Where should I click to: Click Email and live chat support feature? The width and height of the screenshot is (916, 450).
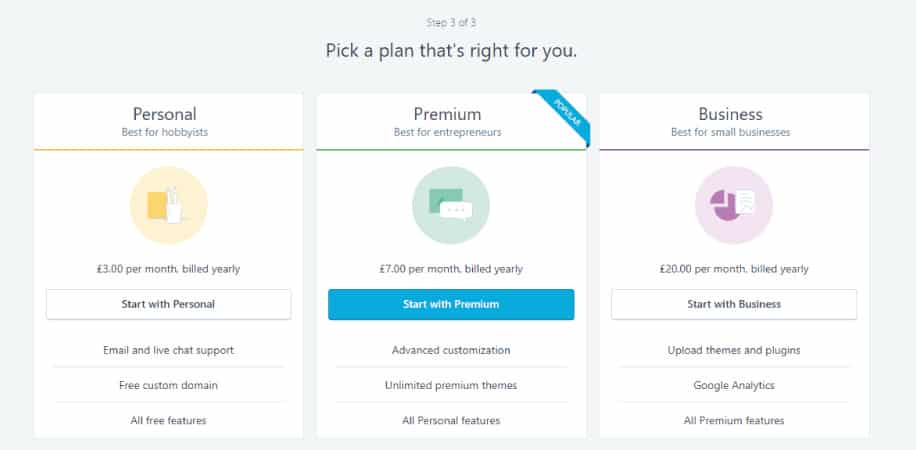[168, 350]
